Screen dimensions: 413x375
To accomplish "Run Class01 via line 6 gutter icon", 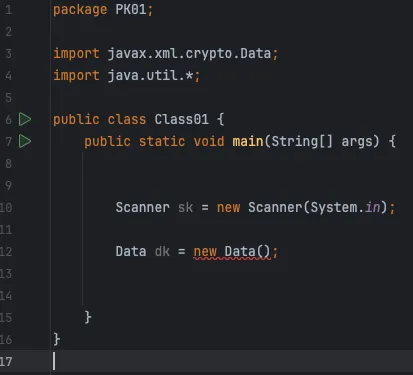I will (x=25, y=119).
